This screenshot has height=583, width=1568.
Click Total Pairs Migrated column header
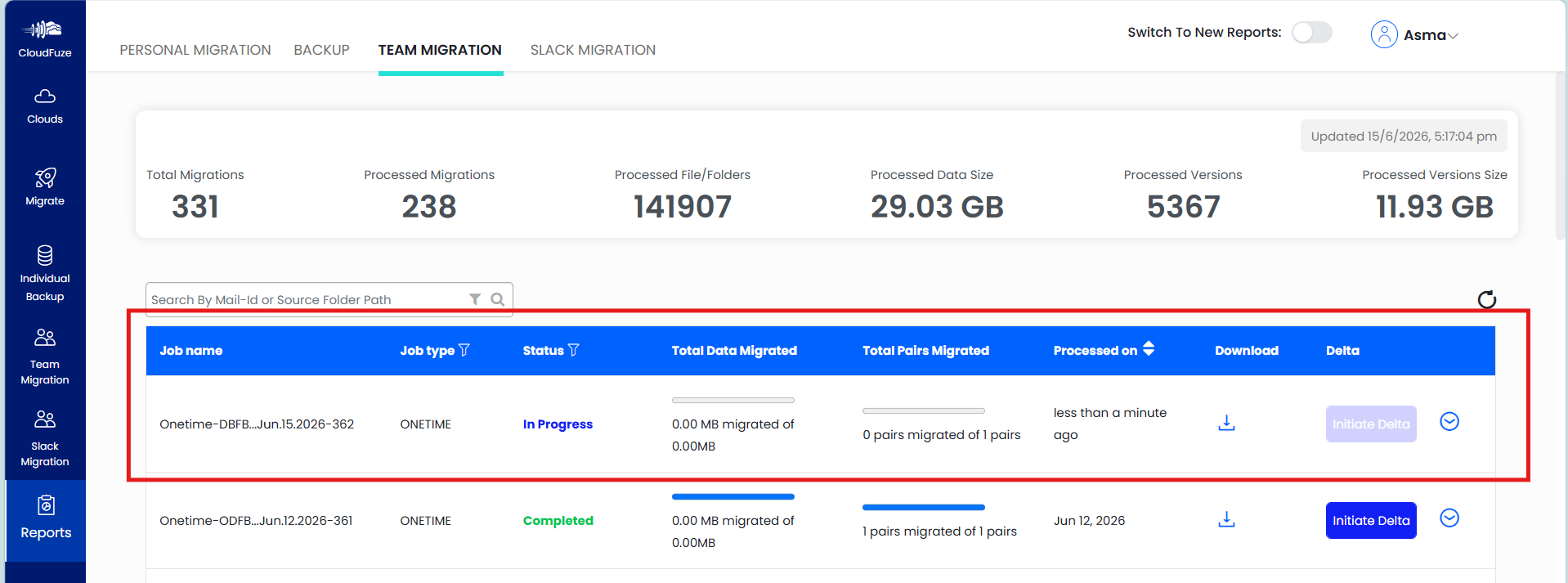925,350
